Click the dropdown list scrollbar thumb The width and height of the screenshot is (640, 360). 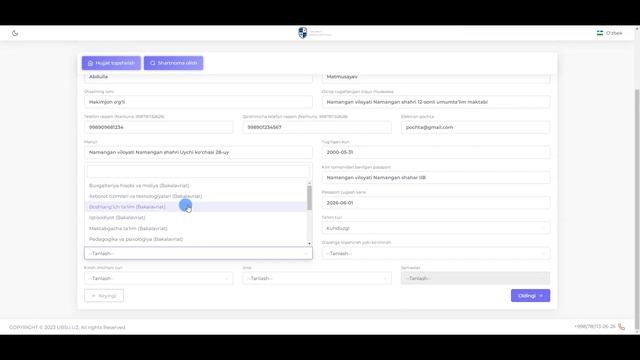coord(309,198)
